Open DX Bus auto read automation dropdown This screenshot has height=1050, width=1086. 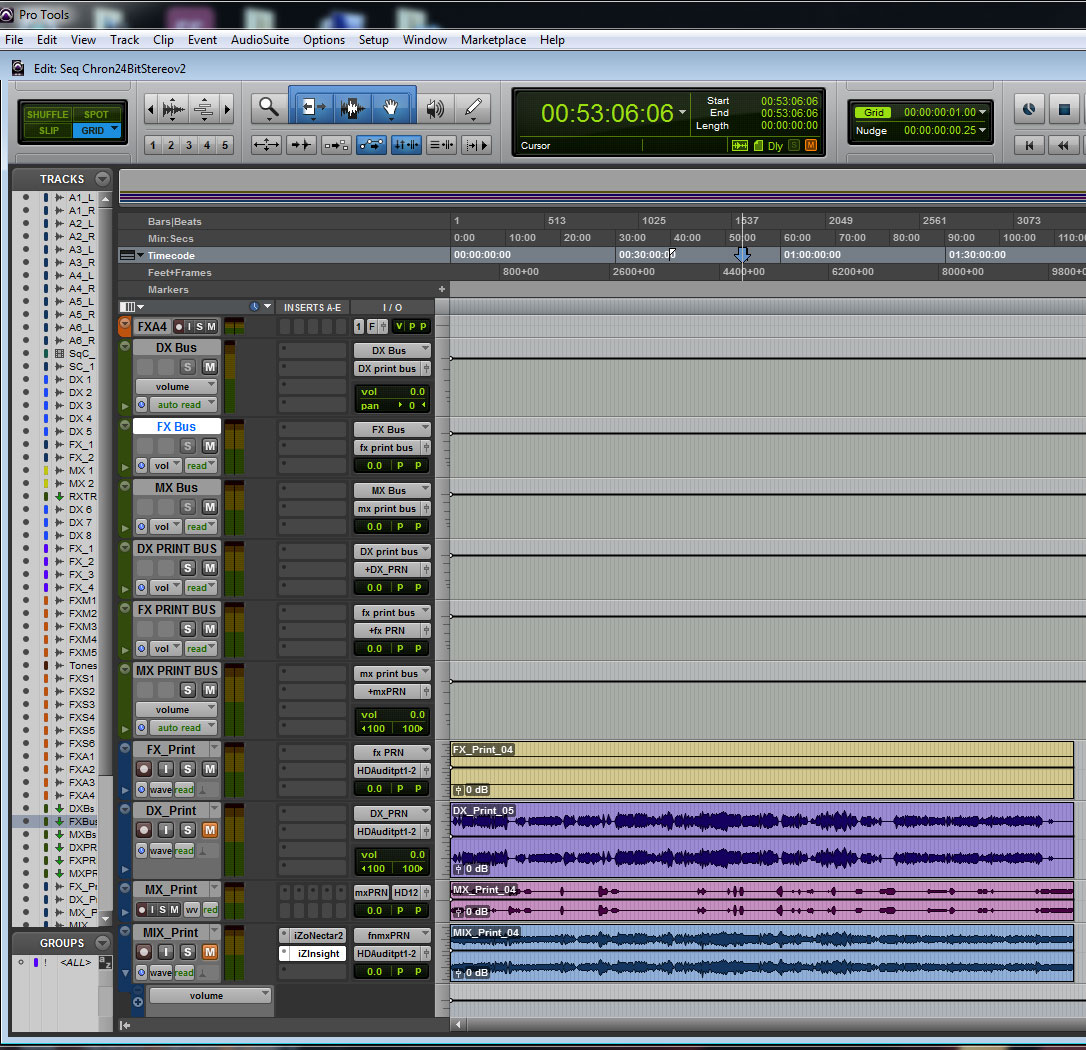click(184, 404)
